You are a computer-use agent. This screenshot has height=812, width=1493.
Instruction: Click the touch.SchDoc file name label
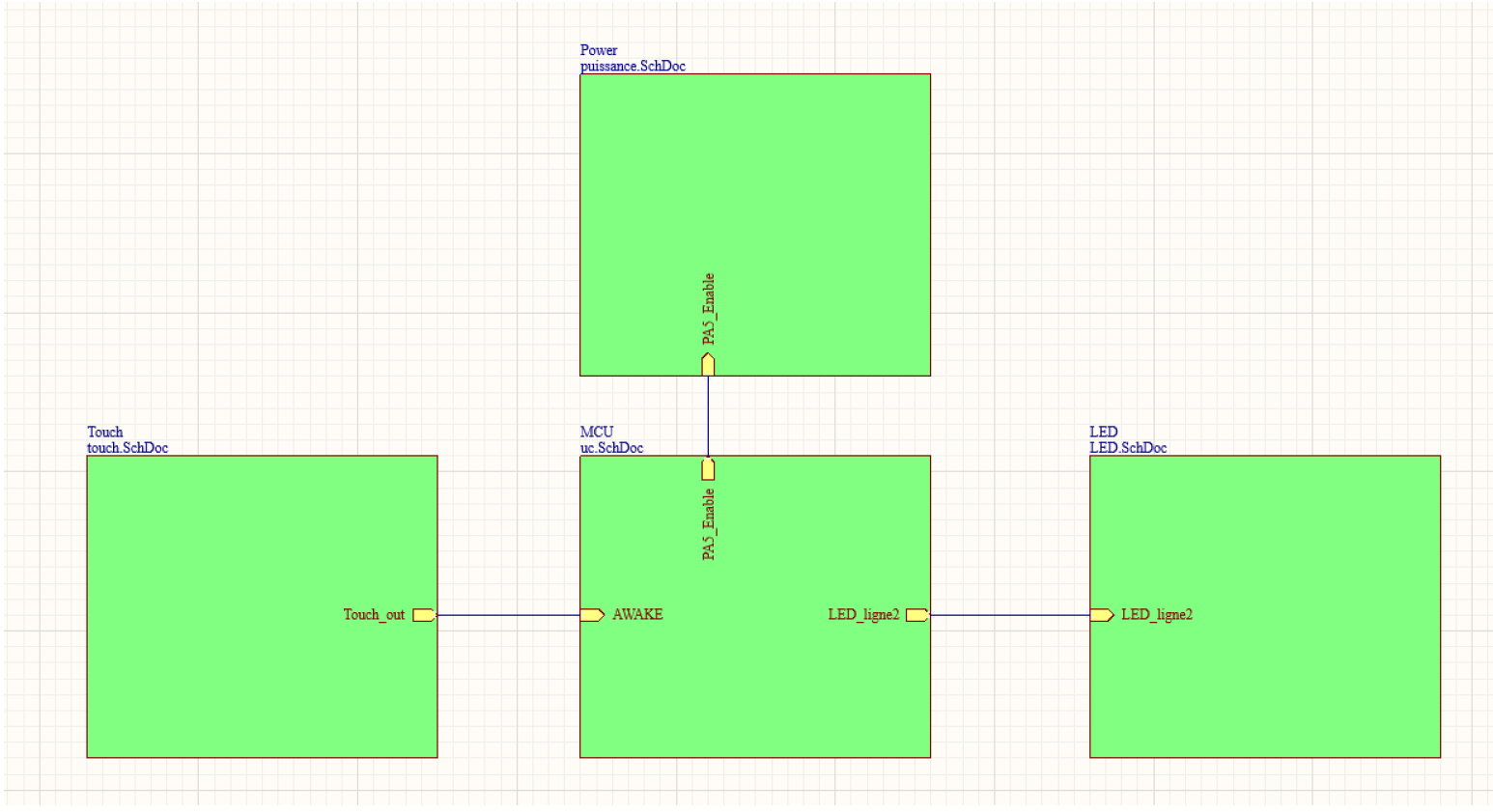[x=127, y=448]
